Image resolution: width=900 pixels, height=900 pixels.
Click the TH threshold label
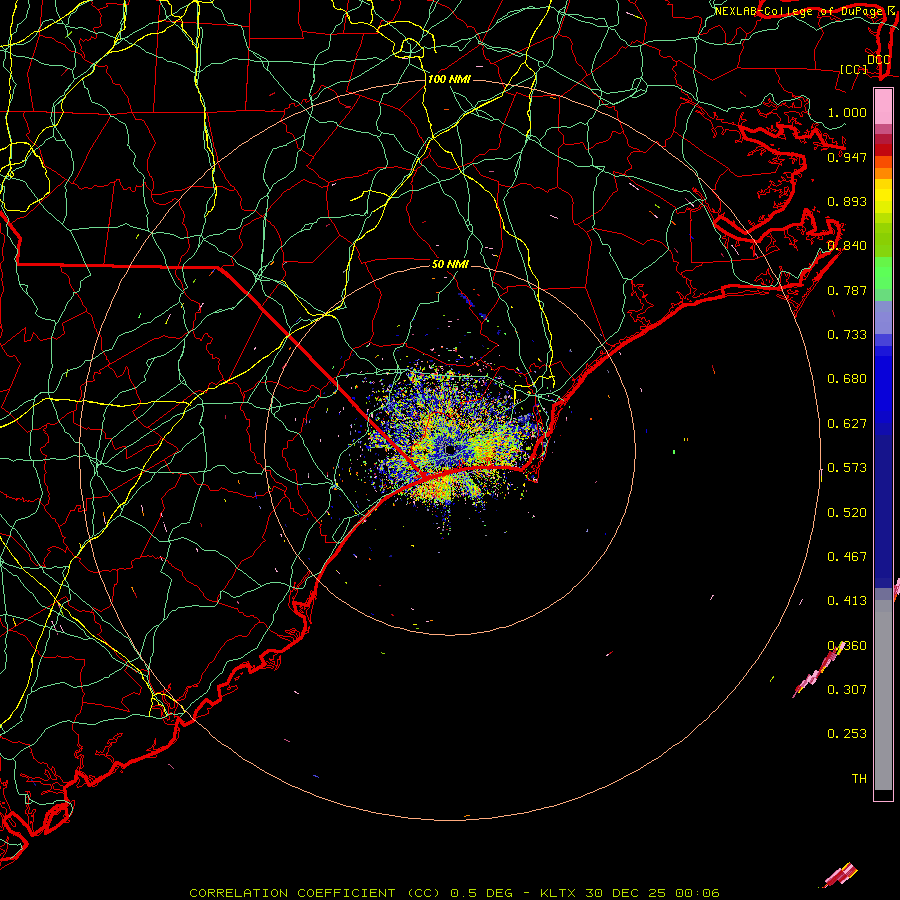[x=859, y=779]
